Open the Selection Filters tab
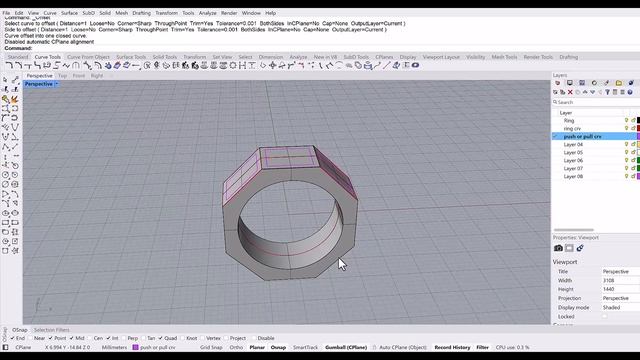Screen dimensions: 640x360 (51, 330)
